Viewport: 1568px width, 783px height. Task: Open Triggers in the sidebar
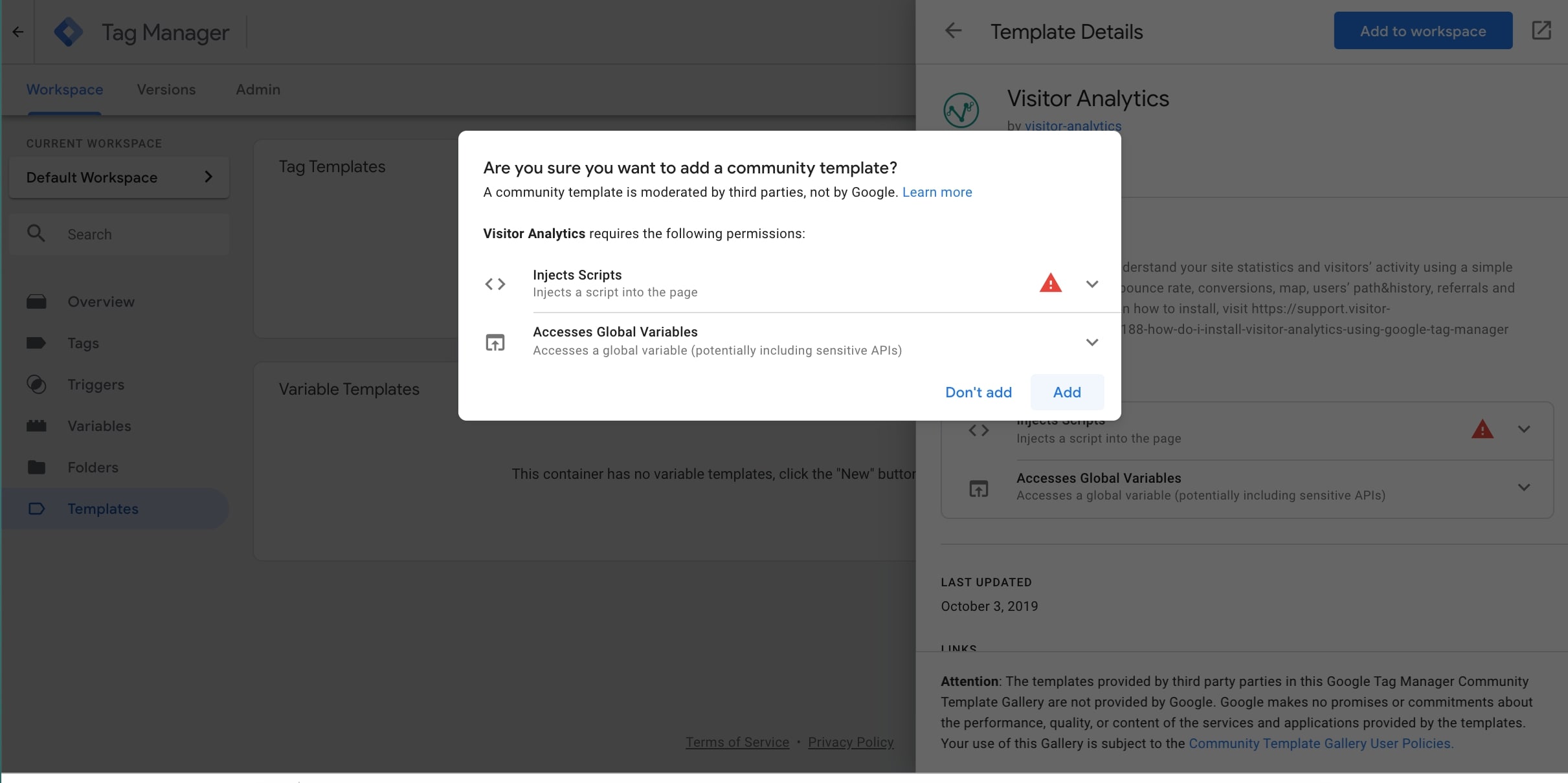coord(96,384)
